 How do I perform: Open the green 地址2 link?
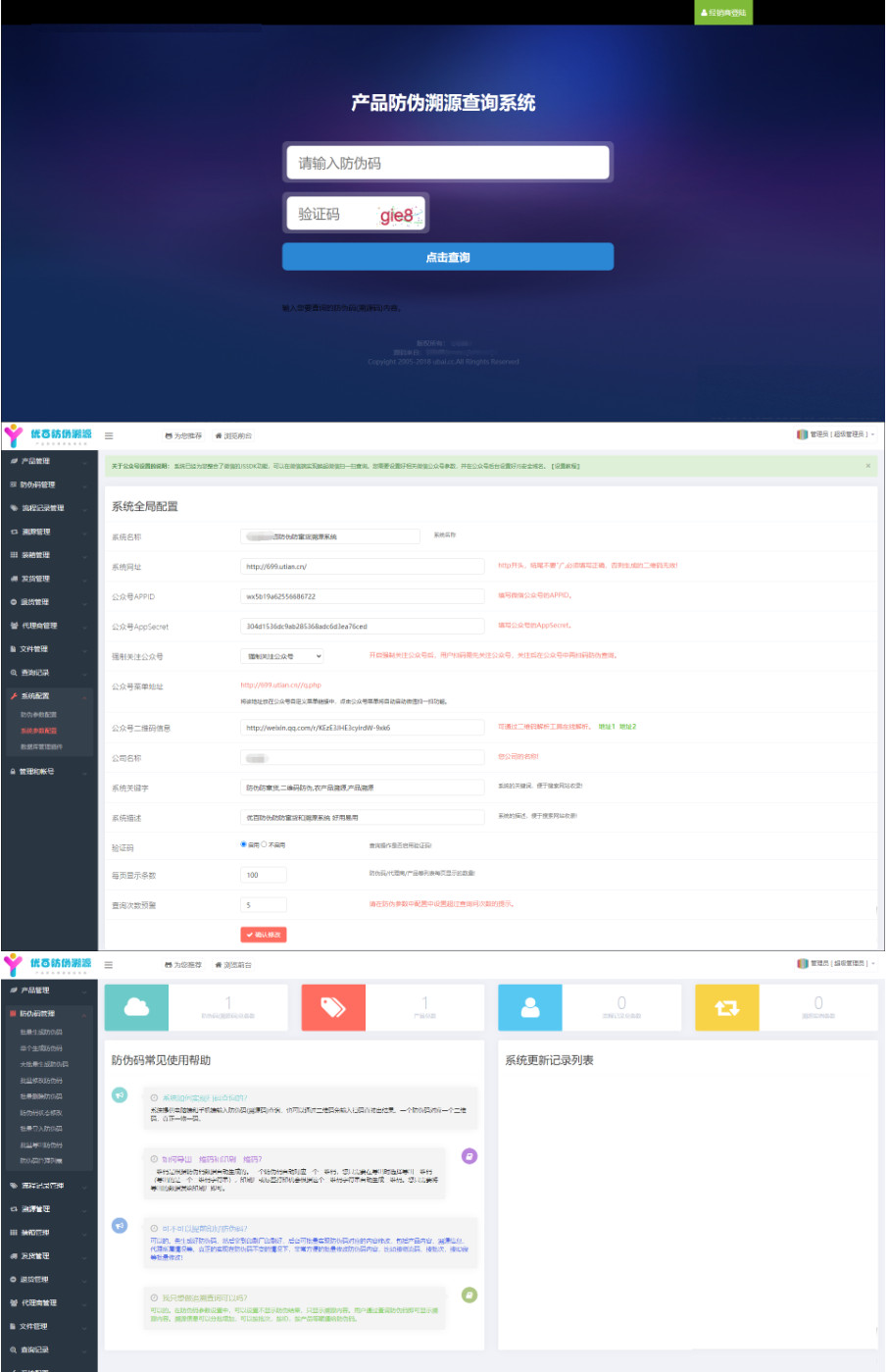(628, 727)
